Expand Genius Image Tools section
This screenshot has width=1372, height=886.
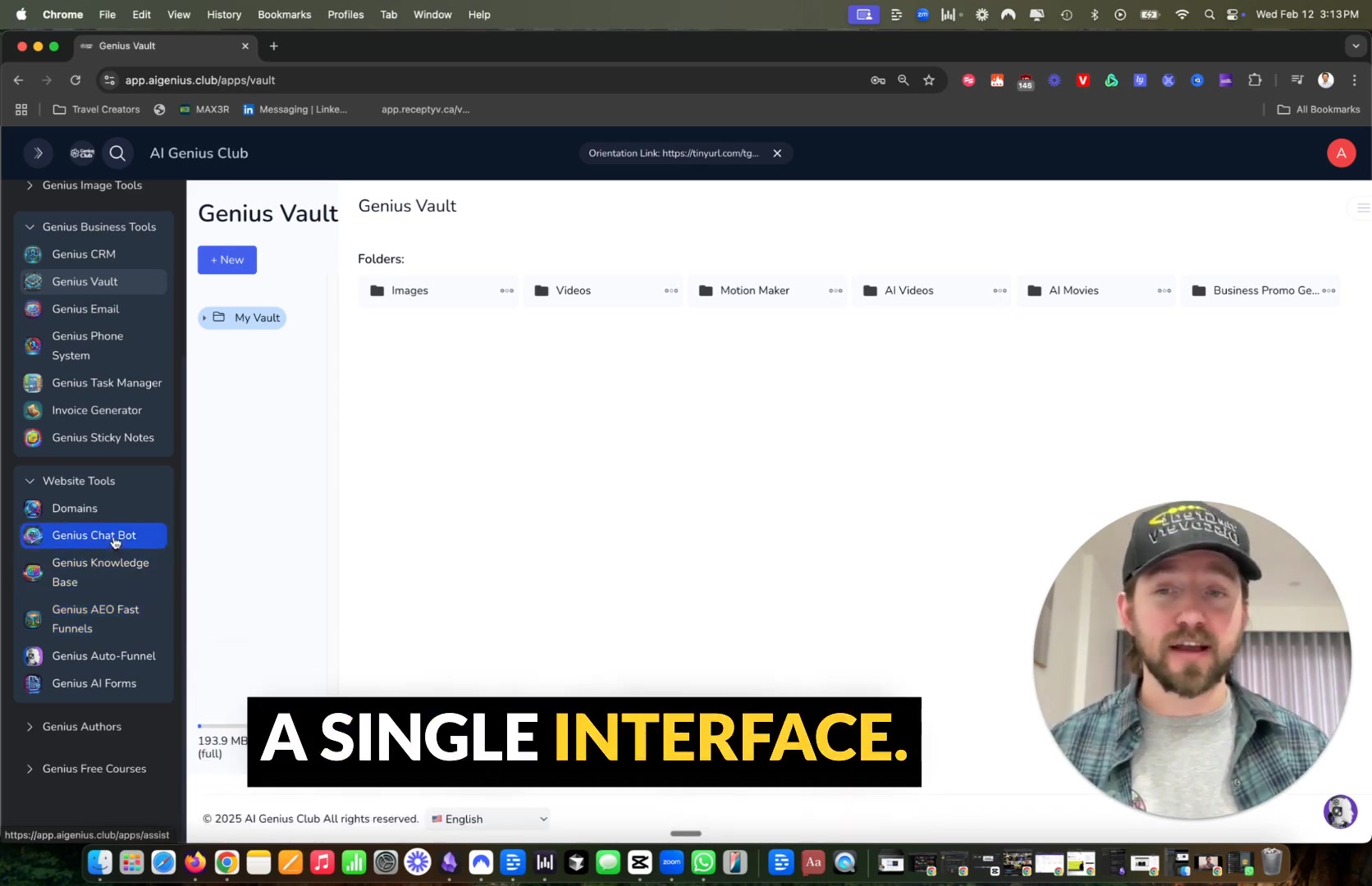click(93, 185)
